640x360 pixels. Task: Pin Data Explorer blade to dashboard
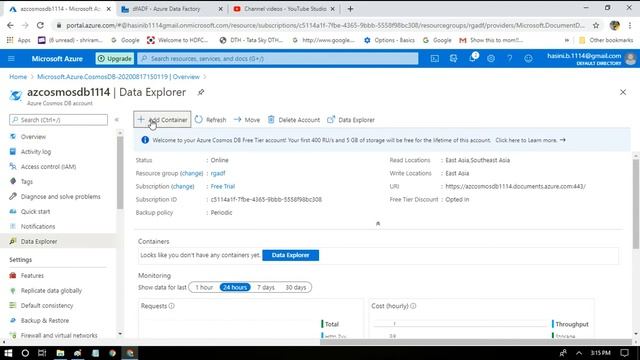[x=201, y=92]
